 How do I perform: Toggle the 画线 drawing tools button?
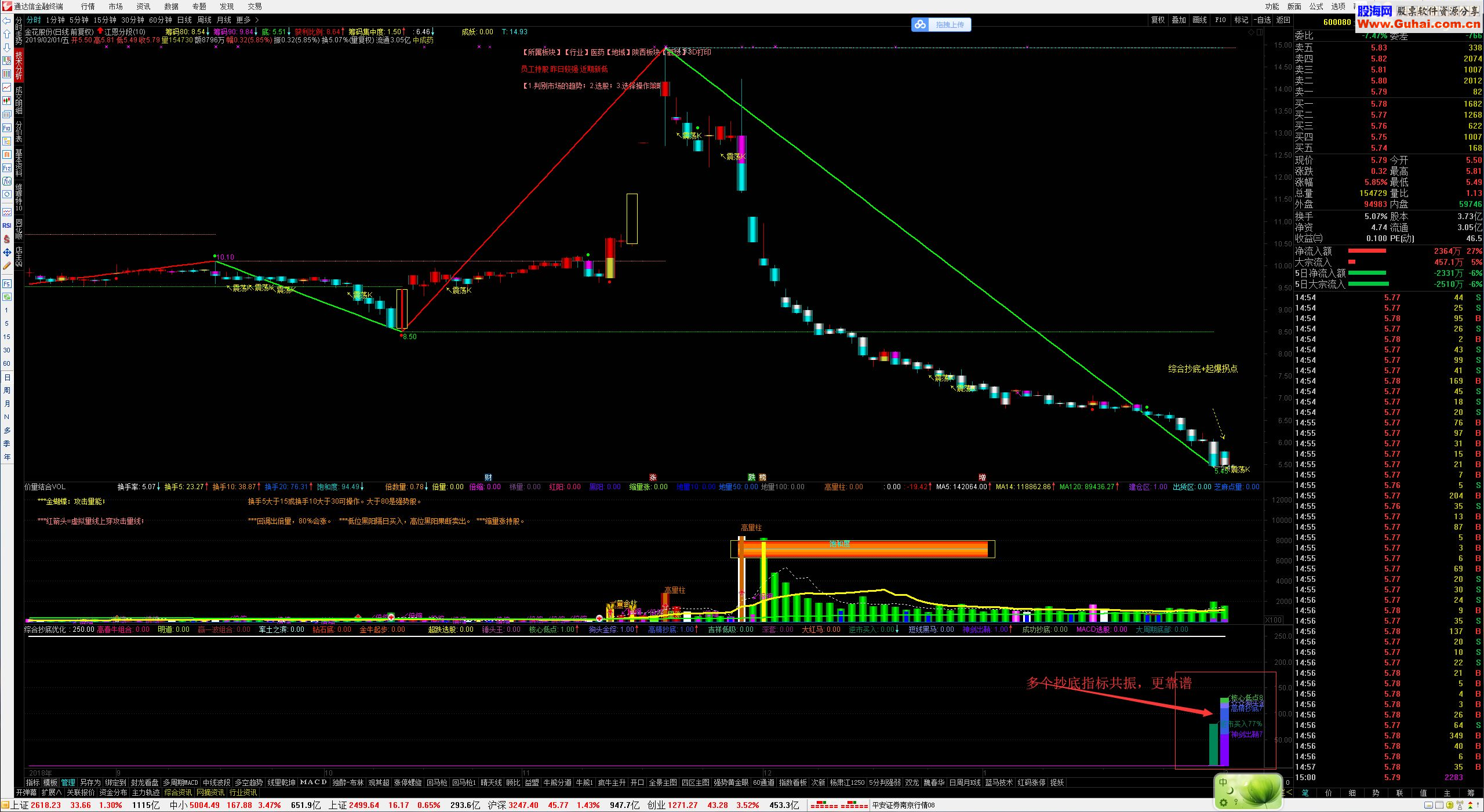(x=1199, y=20)
